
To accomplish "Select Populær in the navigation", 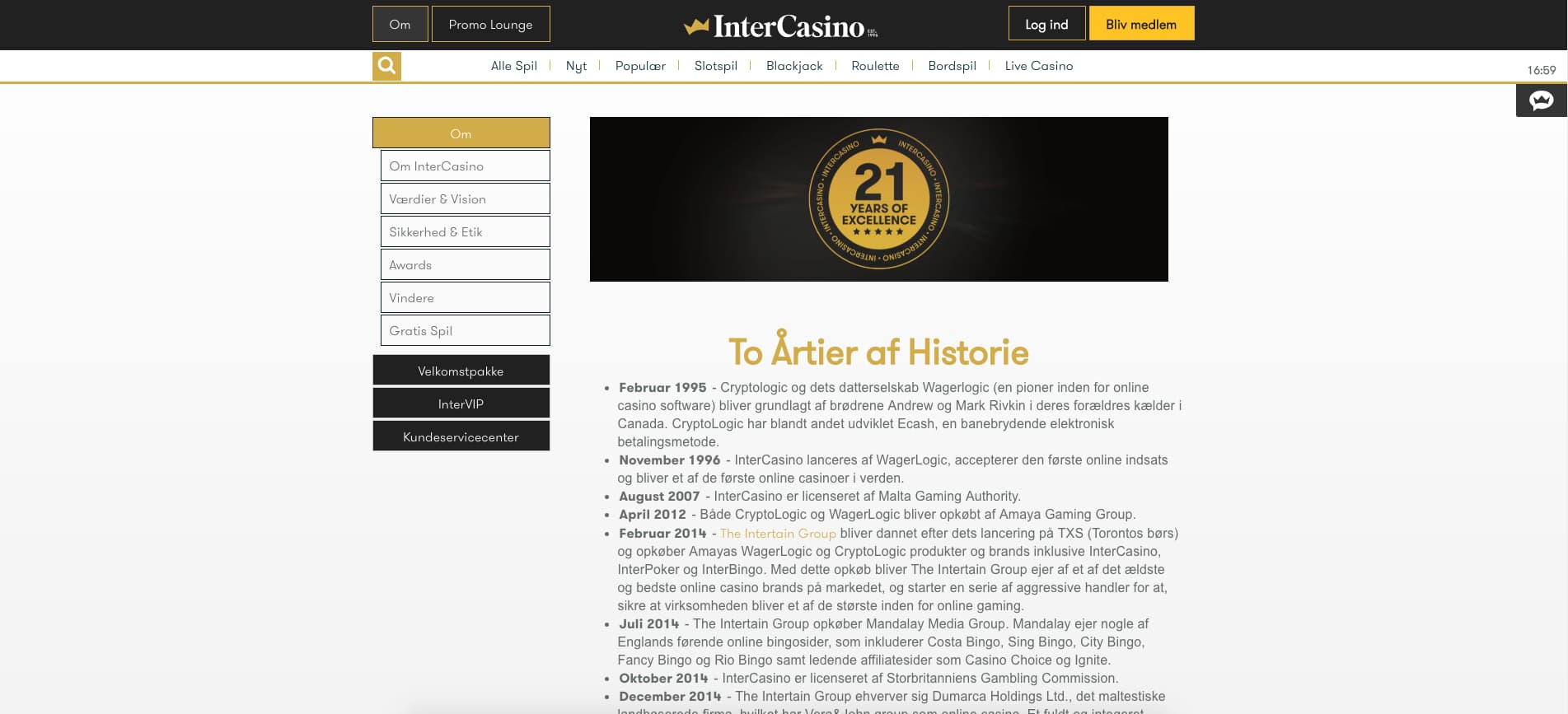I will point(640,66).
